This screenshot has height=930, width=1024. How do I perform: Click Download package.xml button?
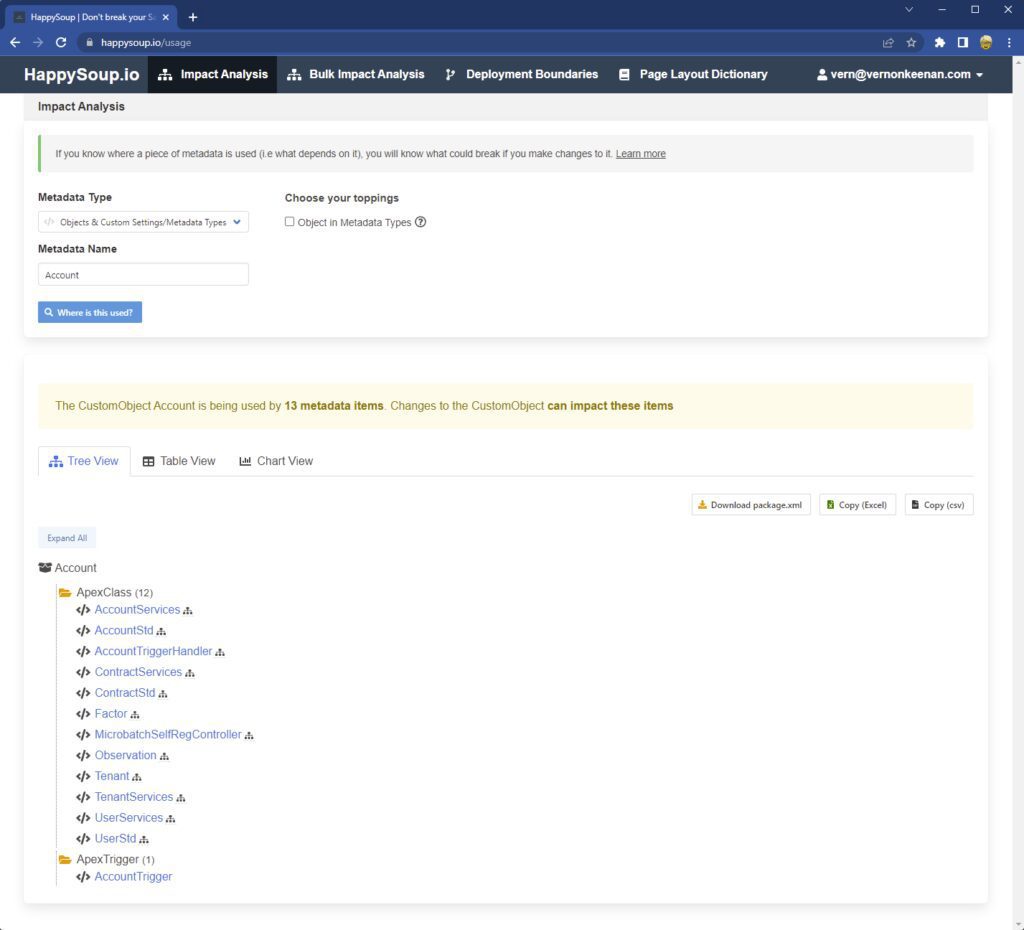point(751,505)
